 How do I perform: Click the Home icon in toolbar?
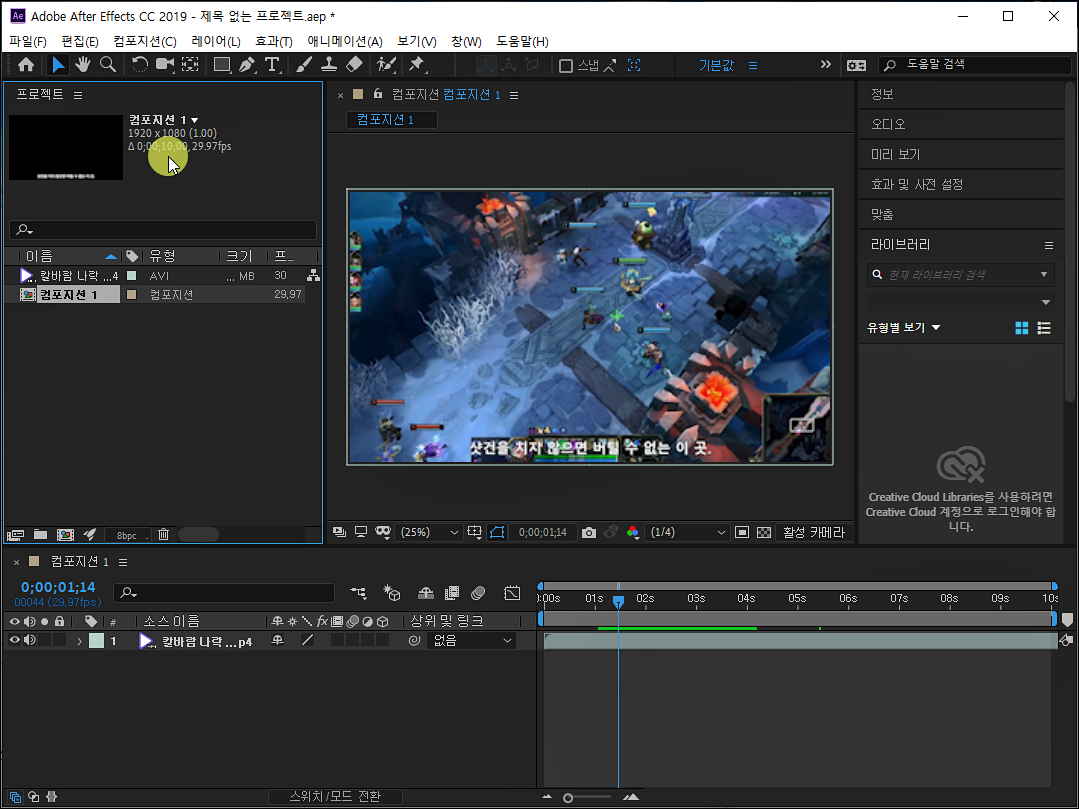pyautogui.click(x=26, y=65)
